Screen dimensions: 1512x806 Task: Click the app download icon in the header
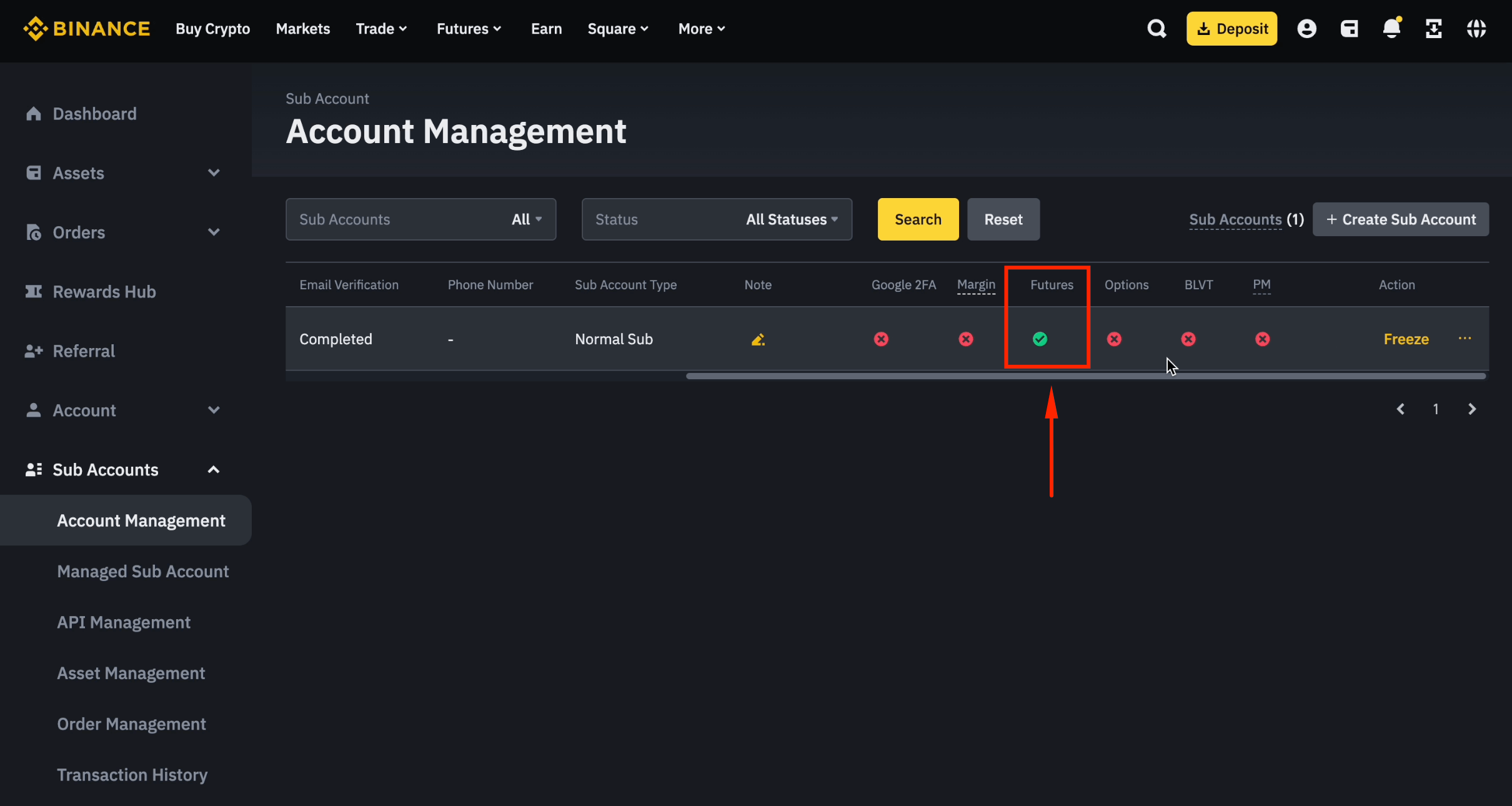(x=1434, y=28)
